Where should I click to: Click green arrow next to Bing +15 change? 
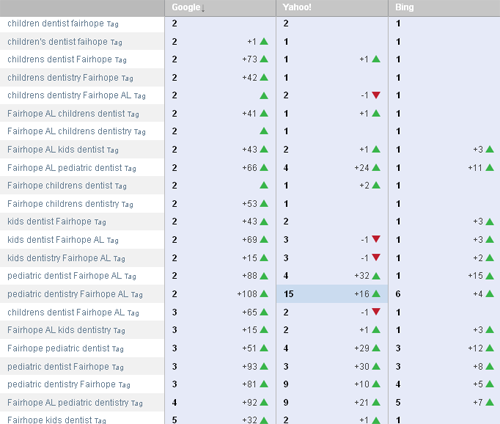click(x=490, y=276)
